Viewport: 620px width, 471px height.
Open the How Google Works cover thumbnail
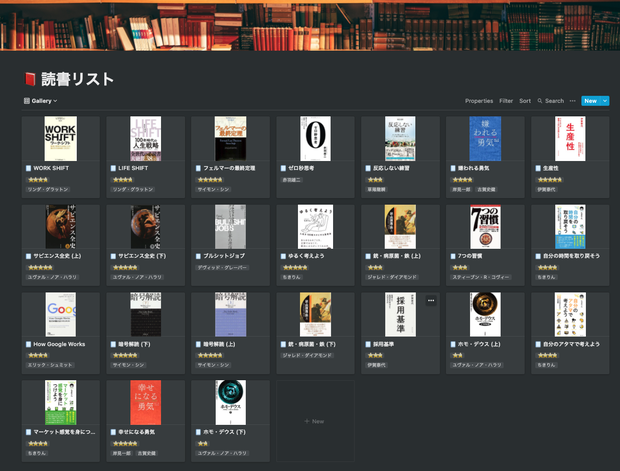[x=60, y=315]
